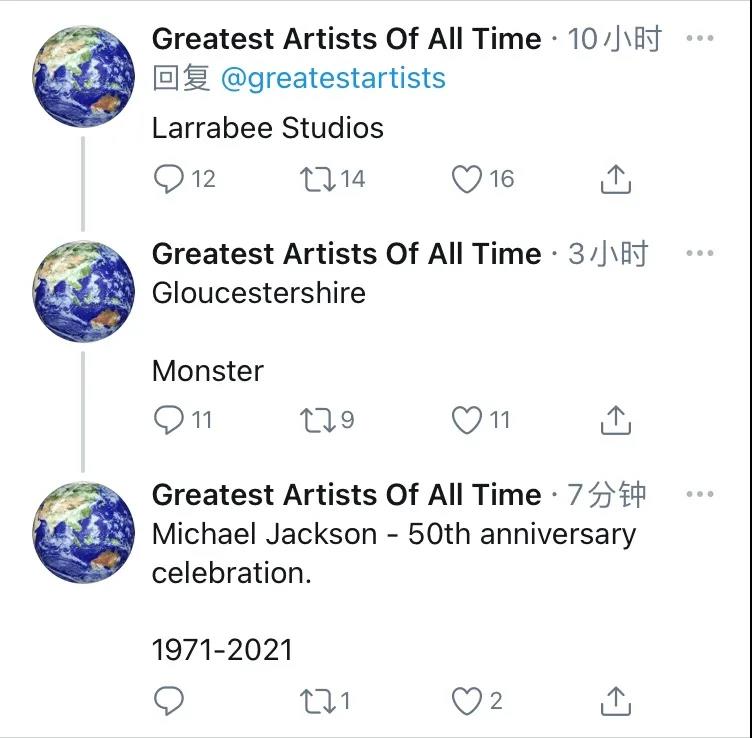Retweet the Michael Jackson anniversary tweet
The height and width of the screenshot is (738, 752).
[x=317, y=701]
